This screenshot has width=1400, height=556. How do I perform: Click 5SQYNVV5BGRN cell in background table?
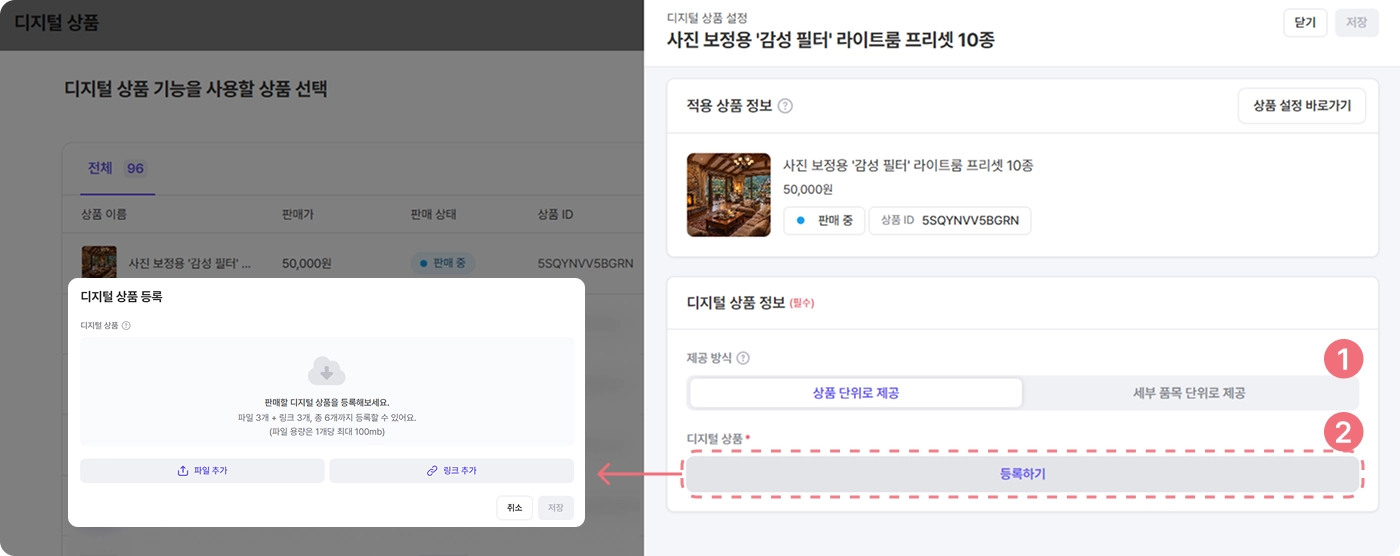pyautogui.click(x=586, y=264)
